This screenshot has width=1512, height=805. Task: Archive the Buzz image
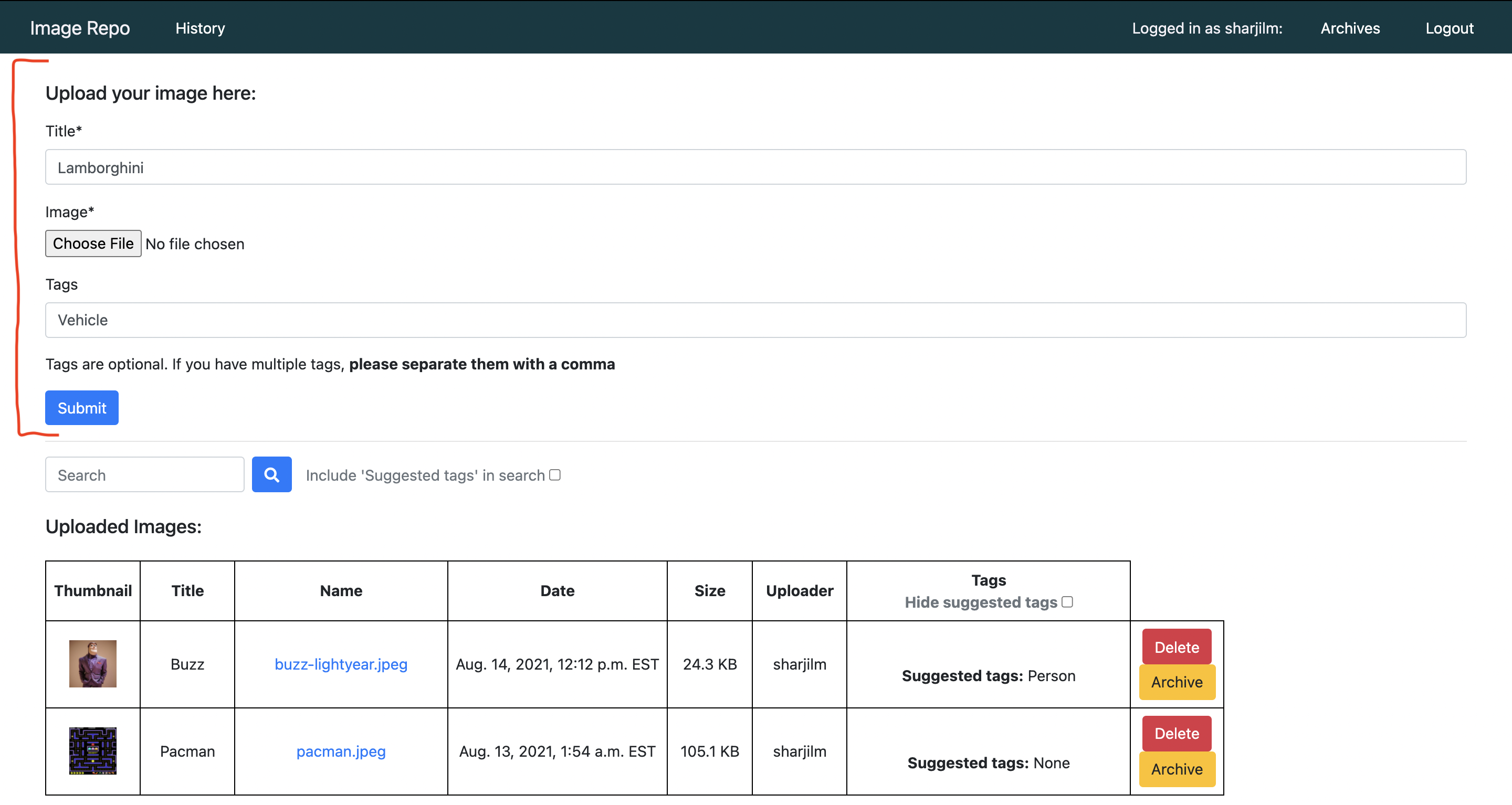(1176, 682)
